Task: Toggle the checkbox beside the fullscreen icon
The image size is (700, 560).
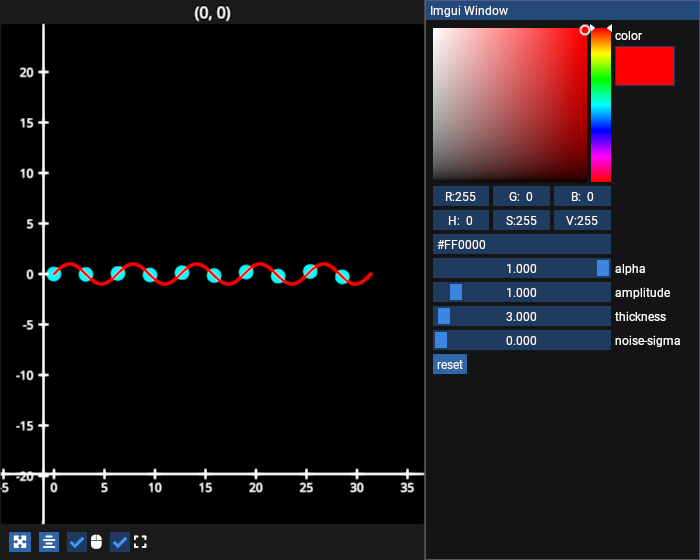Action: pyautogui.click(x=120, y=542)
